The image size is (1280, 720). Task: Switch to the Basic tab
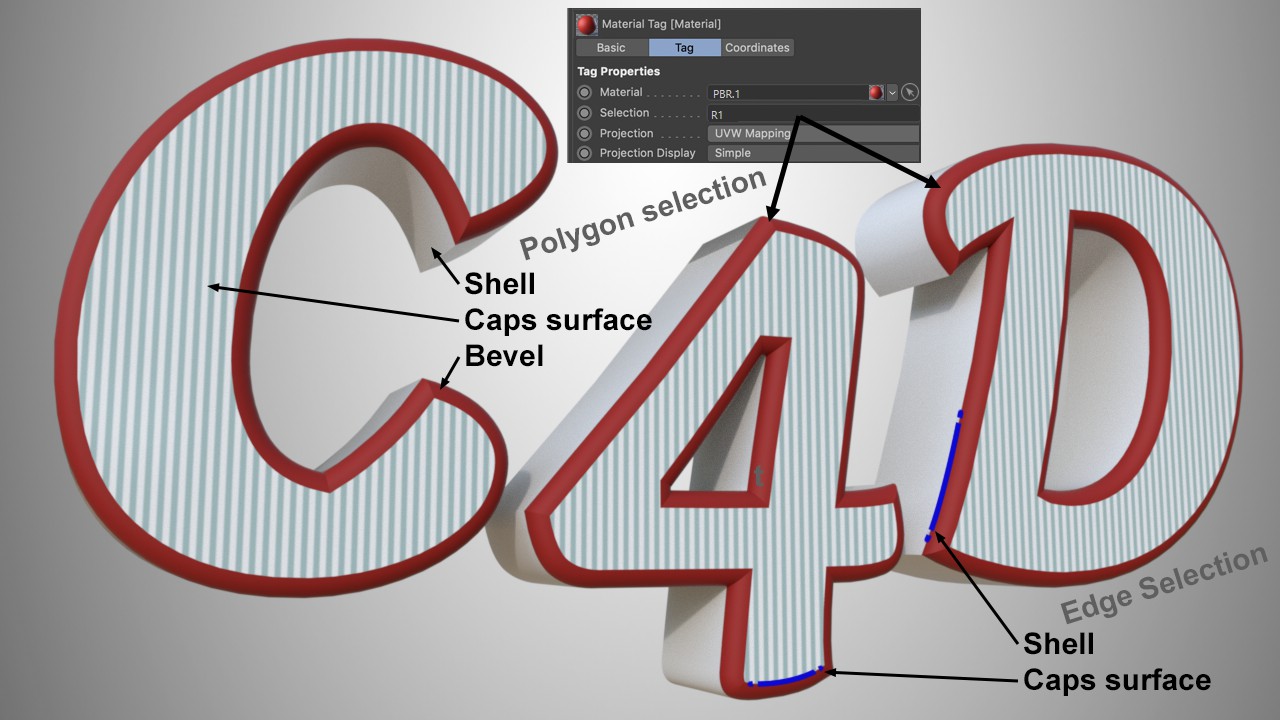point(611,47)
